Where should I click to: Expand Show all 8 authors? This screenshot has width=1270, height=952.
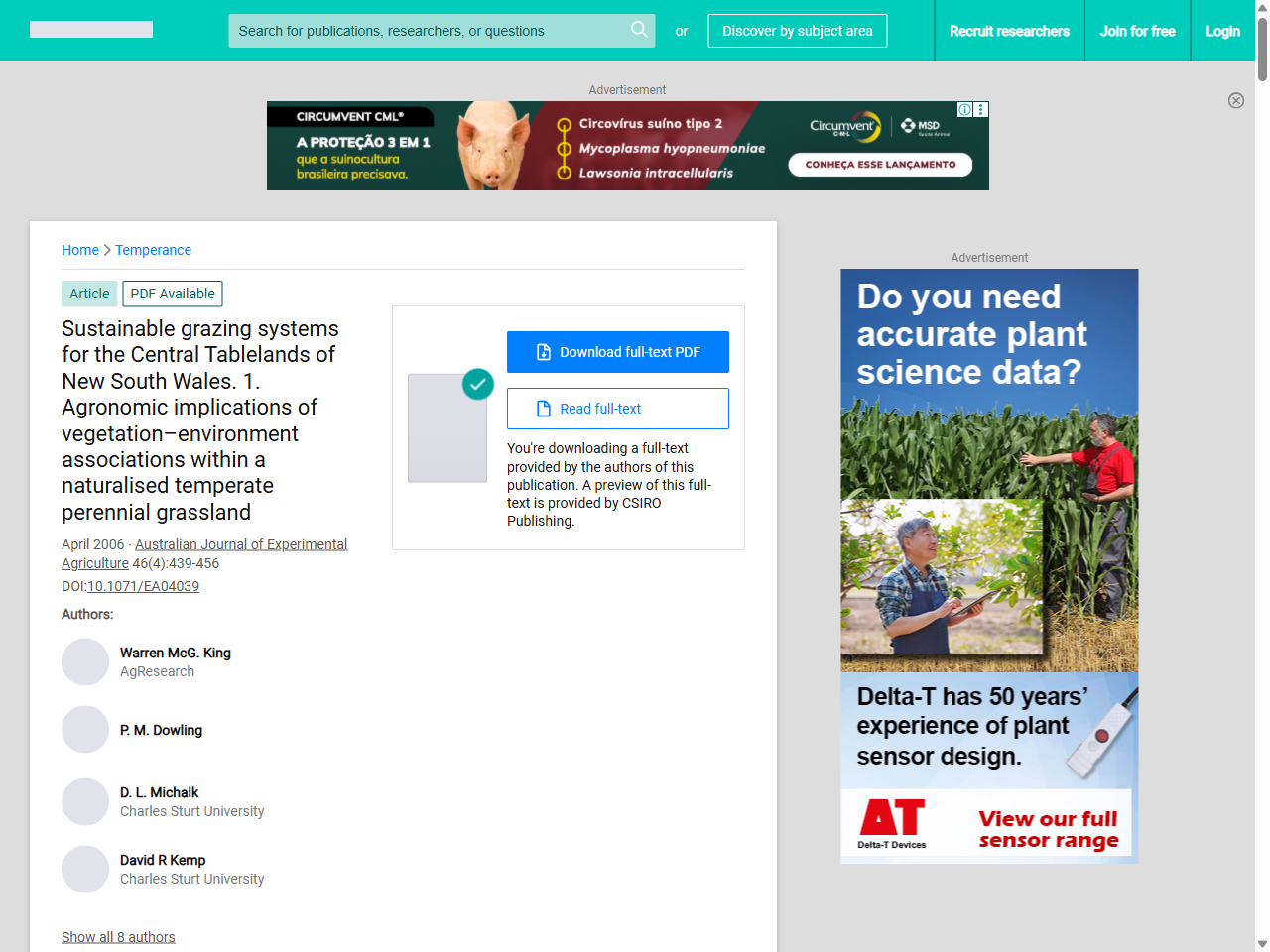(118, 937)
